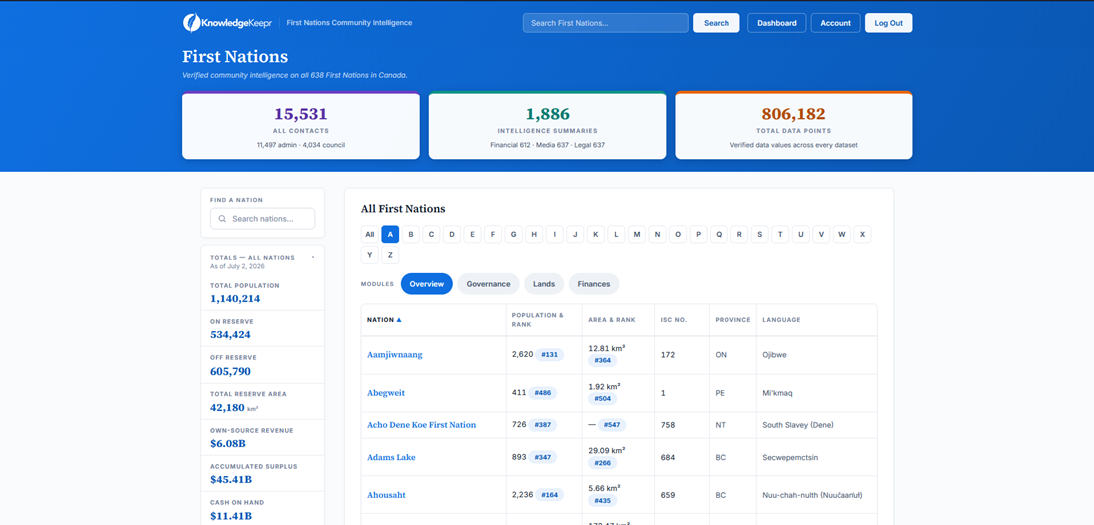The width and height of the screenshot is (1094, 525).
Task: Filter nations starting with X
Action: point(862,235)
